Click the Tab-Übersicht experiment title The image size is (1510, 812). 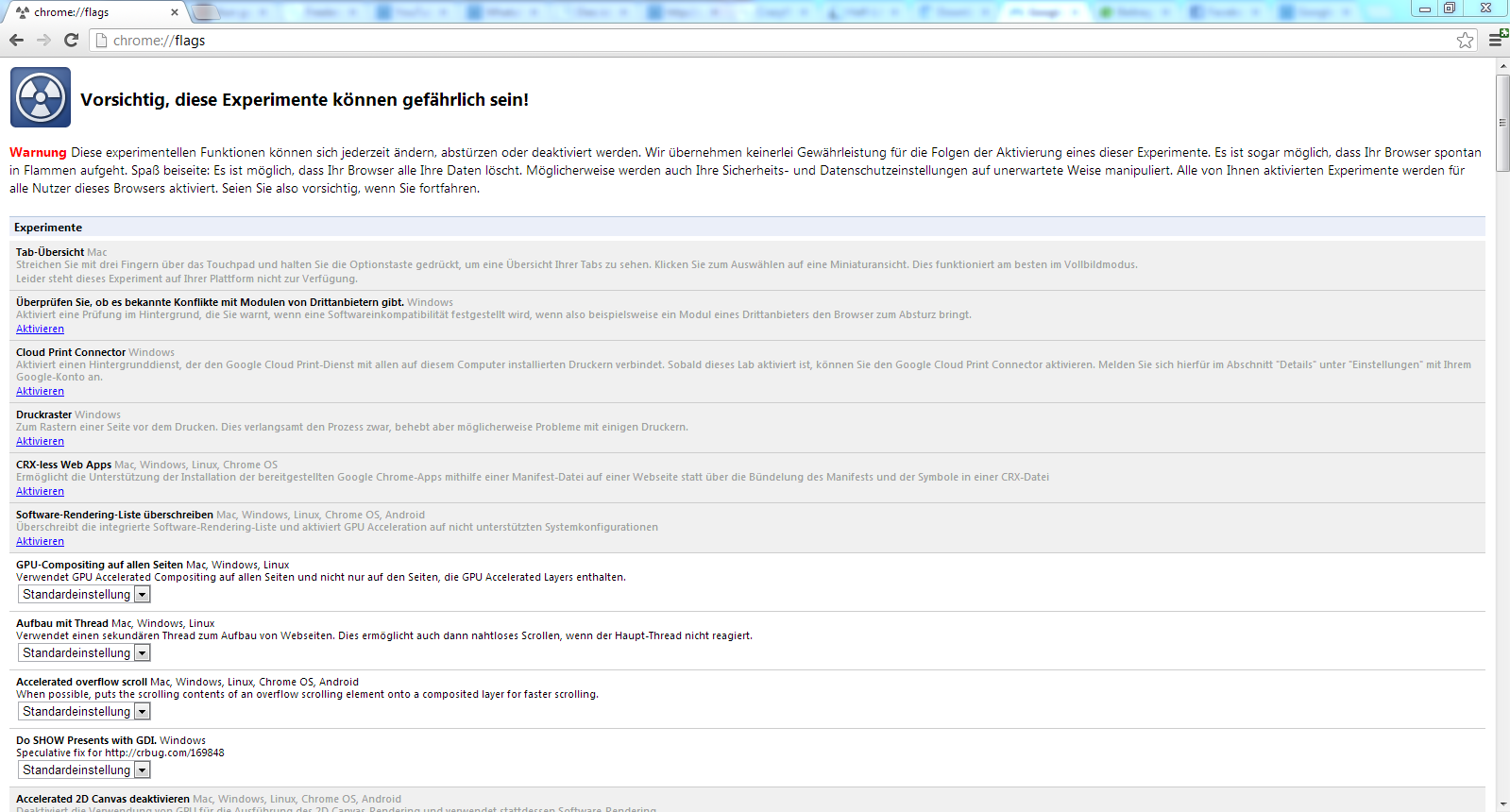pyautogui.click(x=50, y=252)
